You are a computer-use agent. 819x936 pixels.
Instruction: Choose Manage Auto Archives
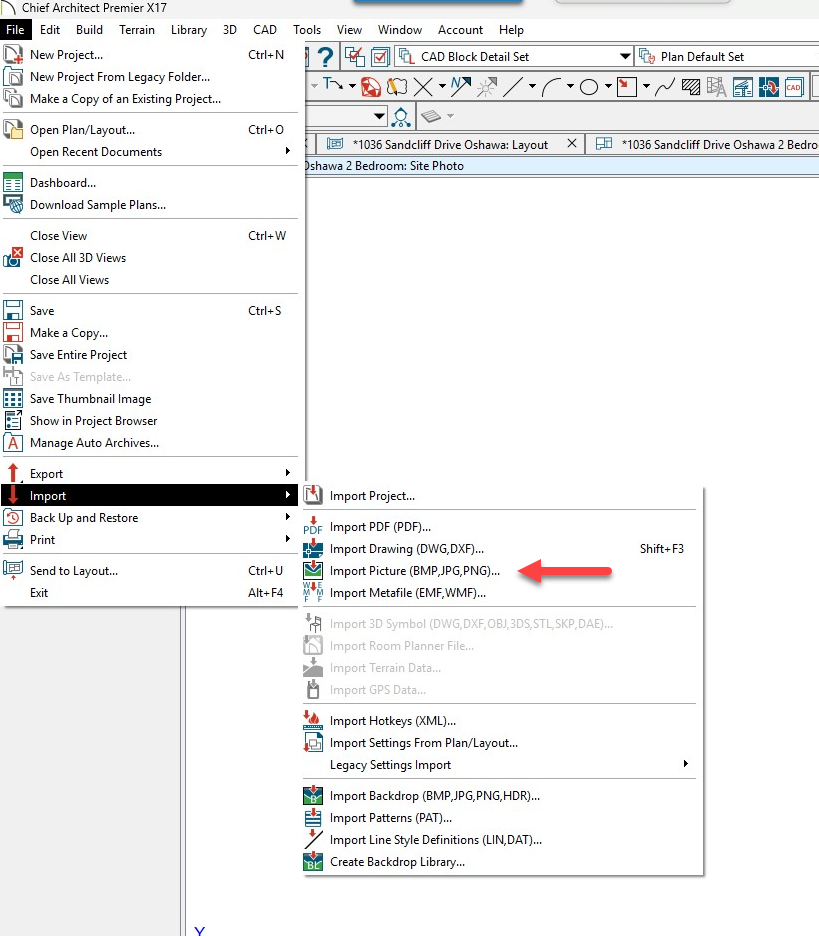pyautogui.click(x=150, y=444)
